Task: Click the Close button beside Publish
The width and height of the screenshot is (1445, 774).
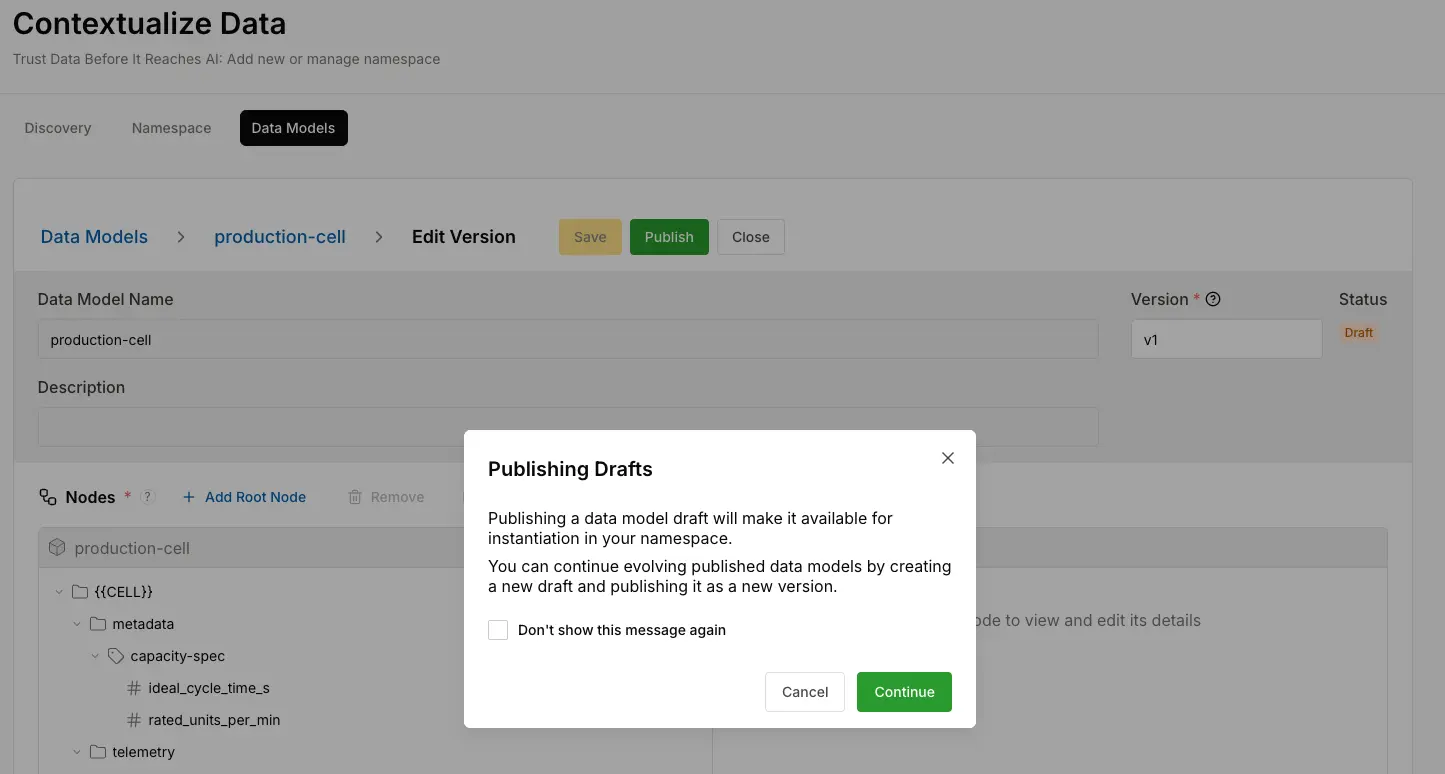Action: point(751,237)
